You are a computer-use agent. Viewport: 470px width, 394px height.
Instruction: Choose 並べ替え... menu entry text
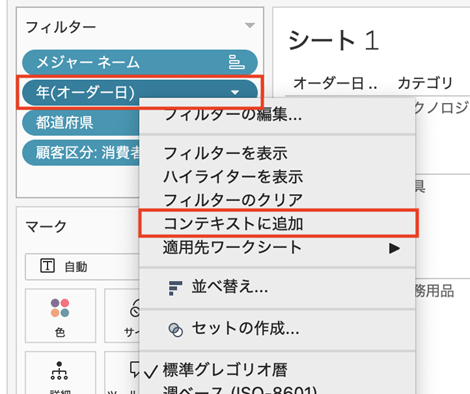(230, 287)
